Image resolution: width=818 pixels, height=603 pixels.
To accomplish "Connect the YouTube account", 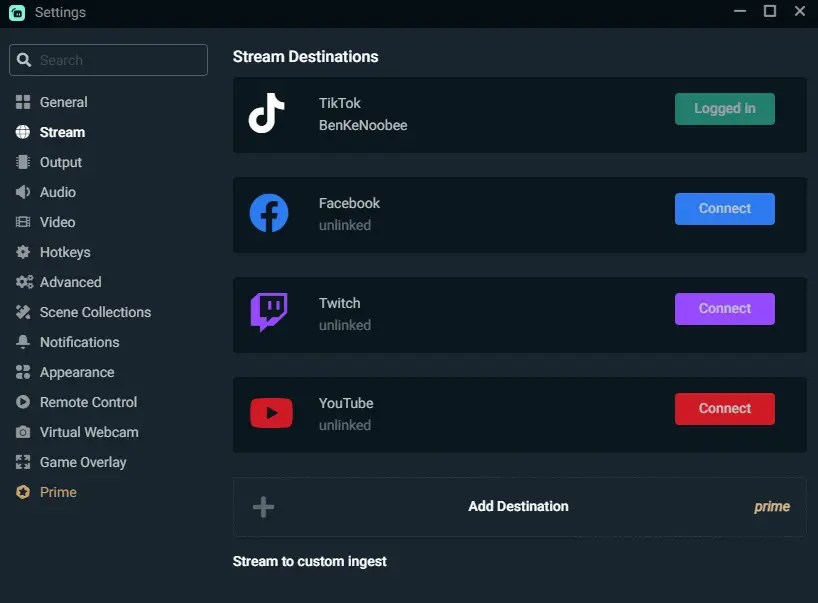I will (x=724, y=408).
